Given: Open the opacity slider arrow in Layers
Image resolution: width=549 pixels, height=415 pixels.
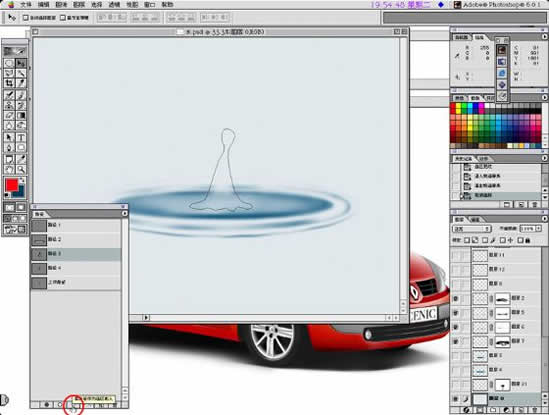Looking at the screenshot, I should click(x=538, y=229).
